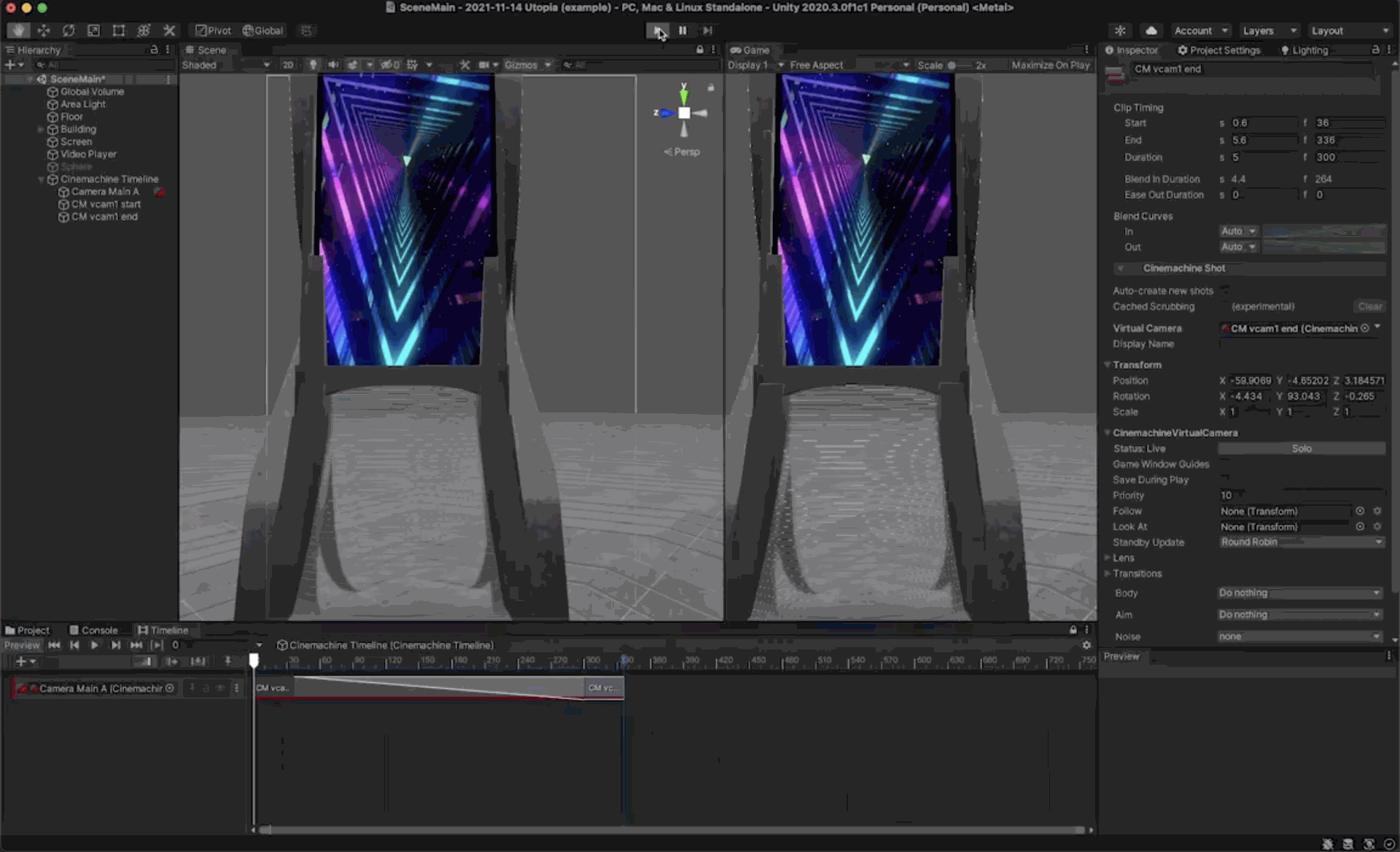The width and height of the screenshot is (1400, 852).
Task: Expand the Lens section
Action: pyautogui.click(x=1123, y=558)
